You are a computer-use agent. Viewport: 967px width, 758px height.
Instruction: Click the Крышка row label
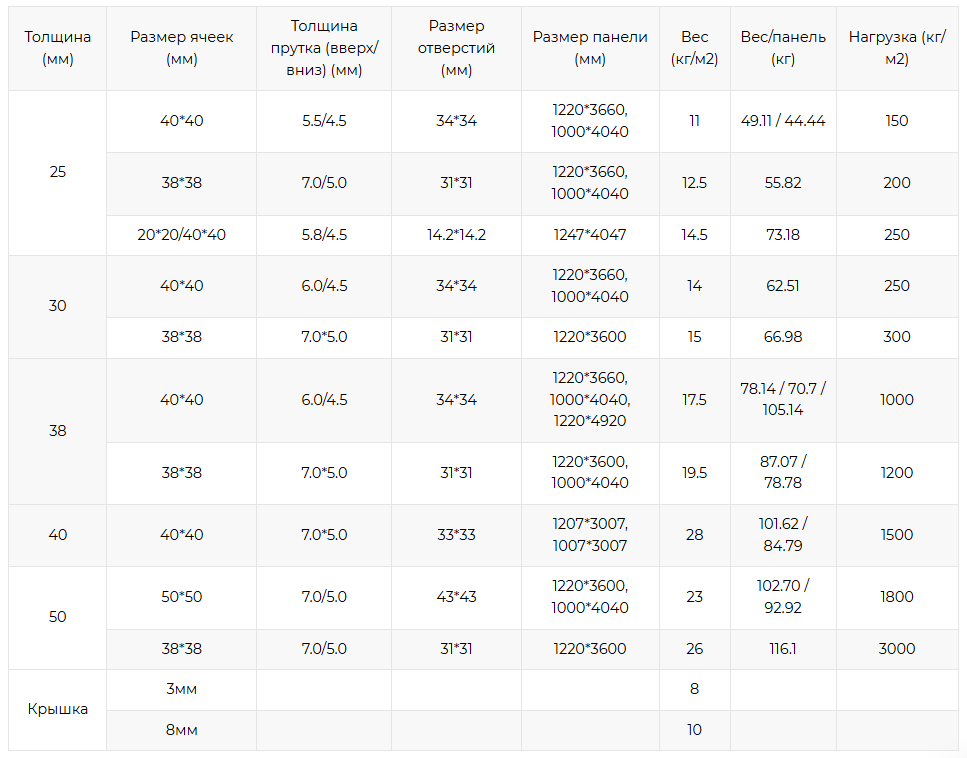[x=57, y=709]
